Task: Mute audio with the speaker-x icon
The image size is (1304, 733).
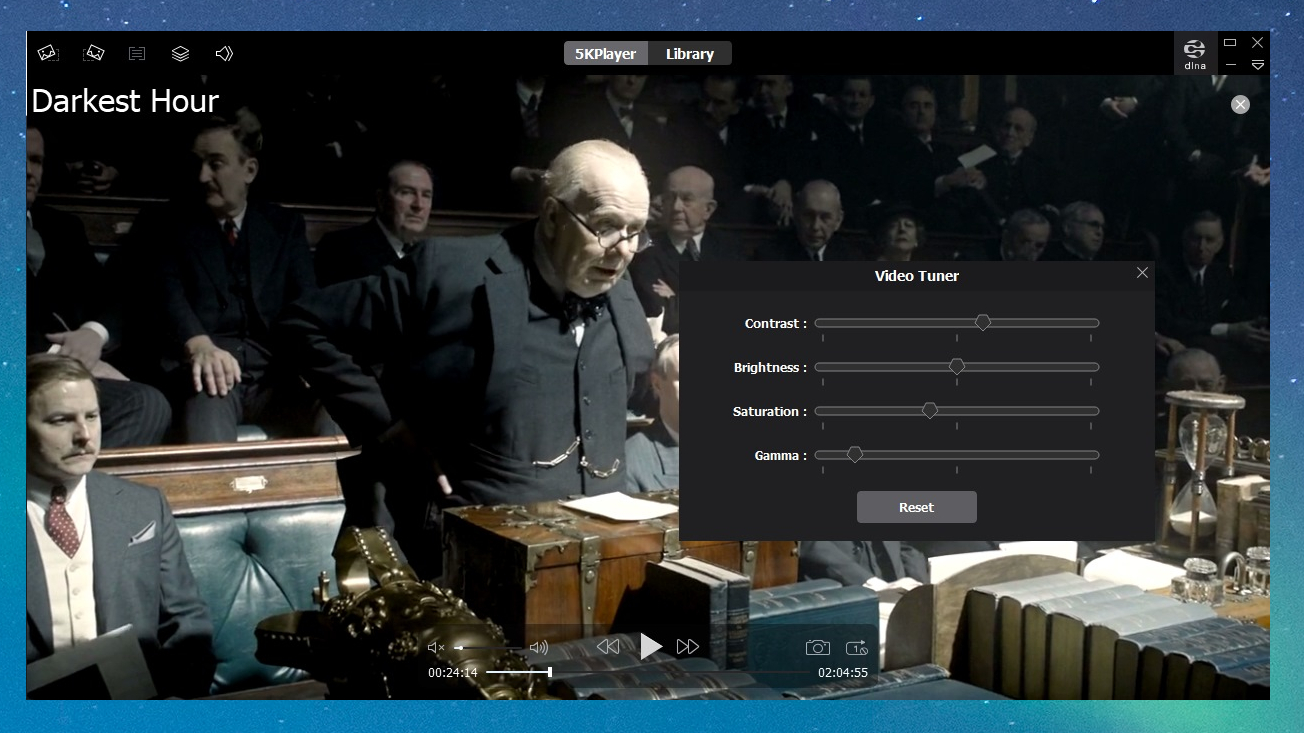Action: tap(436, 648)
